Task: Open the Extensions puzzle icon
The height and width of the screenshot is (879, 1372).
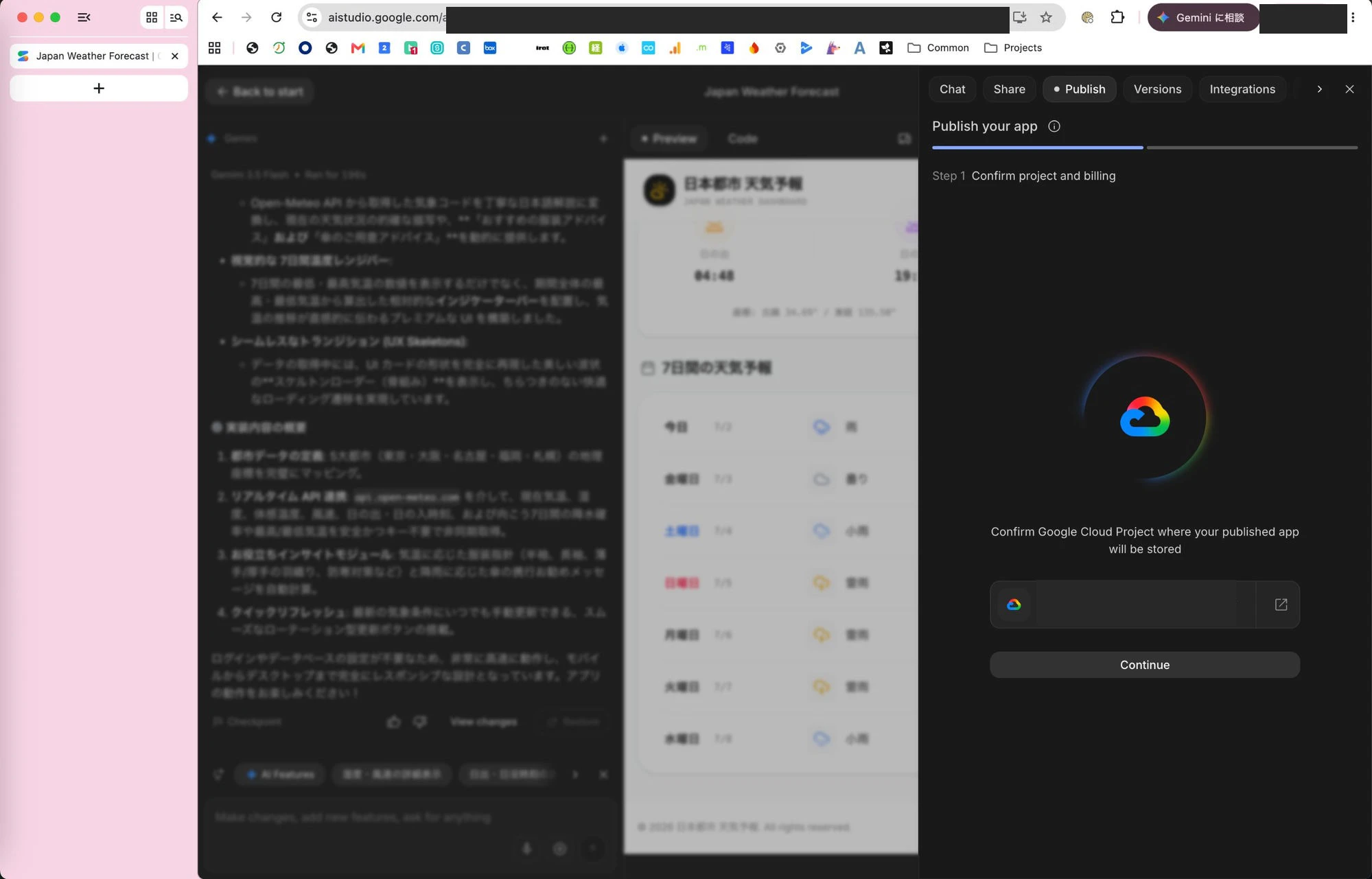Action: (1117, 17)
